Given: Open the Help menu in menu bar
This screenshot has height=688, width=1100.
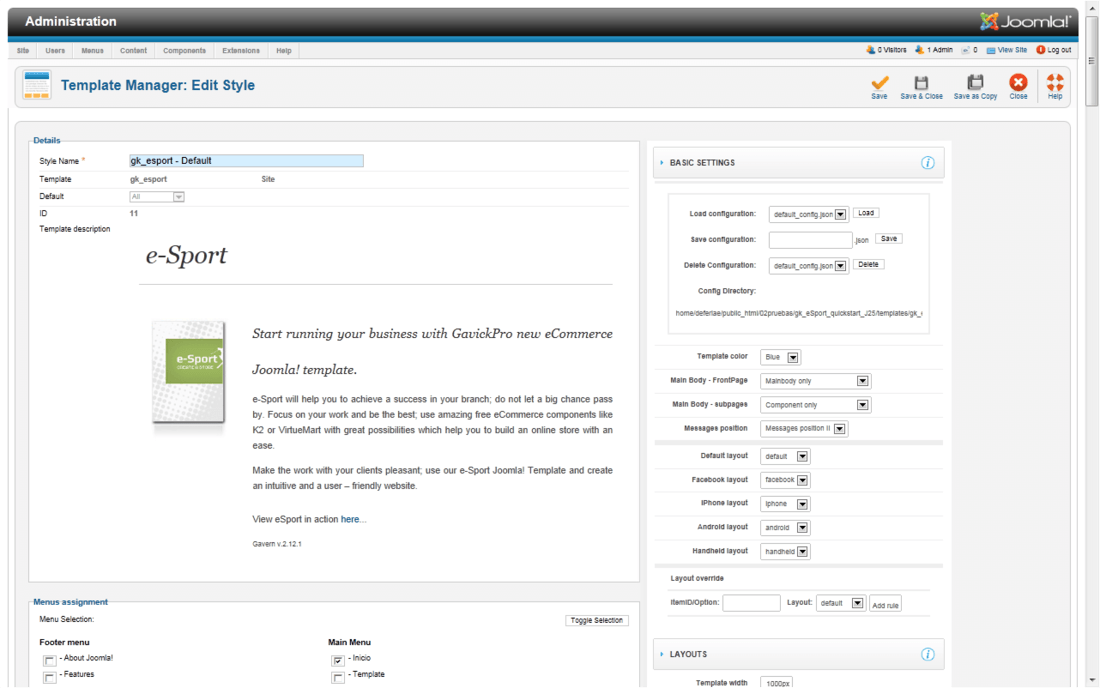Looking at the screenshot, I should [x=284, y=50].
